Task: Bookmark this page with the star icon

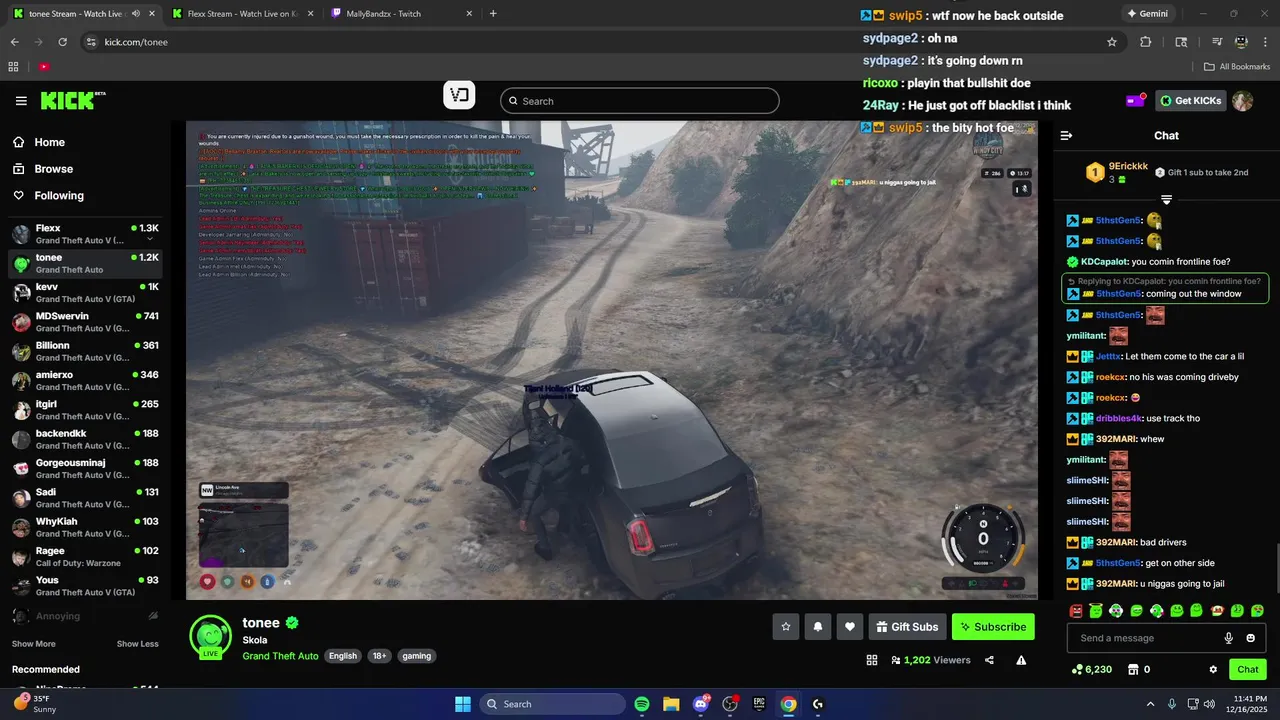Action: [x=1112, y=42]
